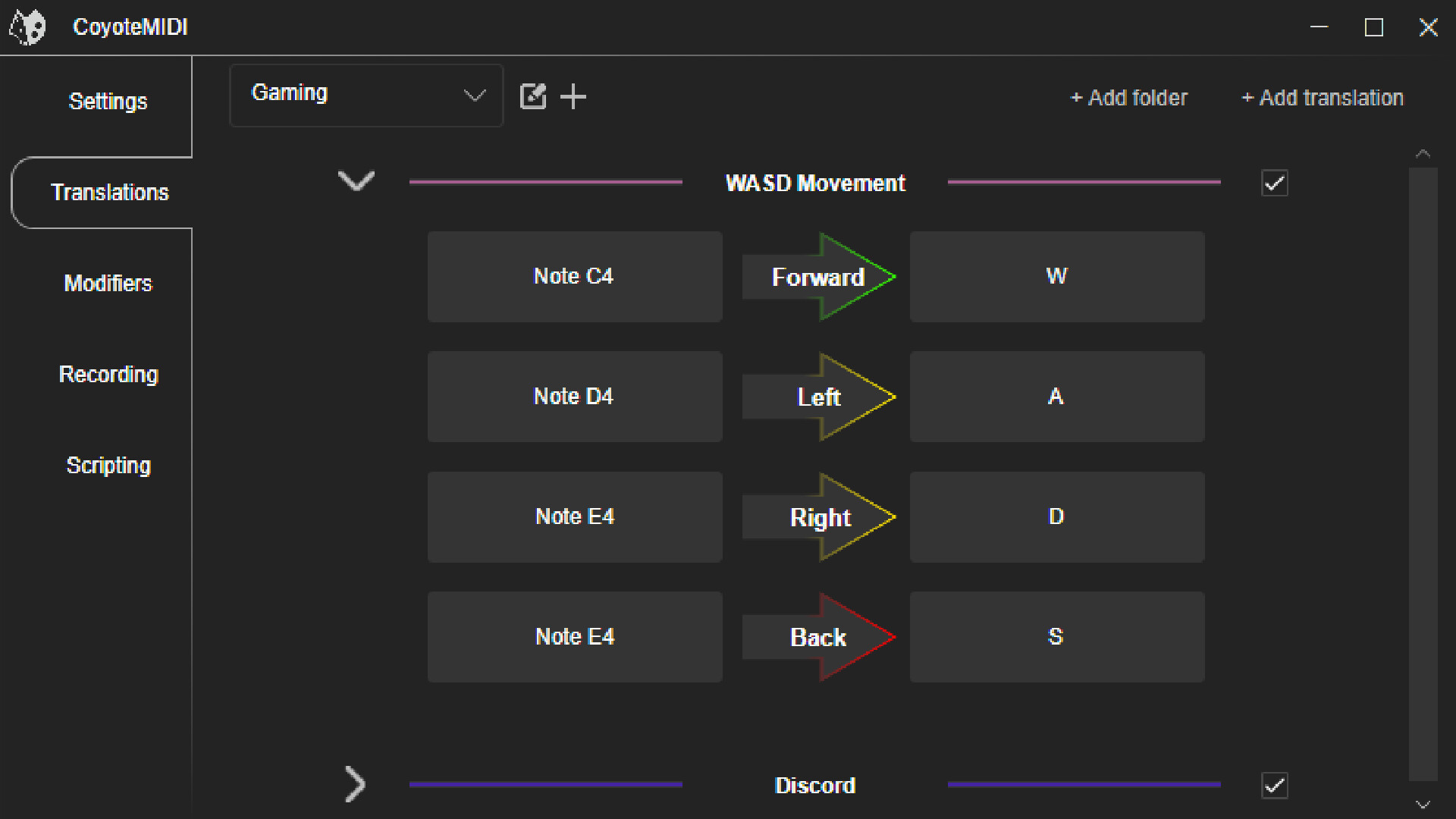Switch to the Modifiers tab
The height and width of the screenshot is (819, 1456).
coord(108,284)
